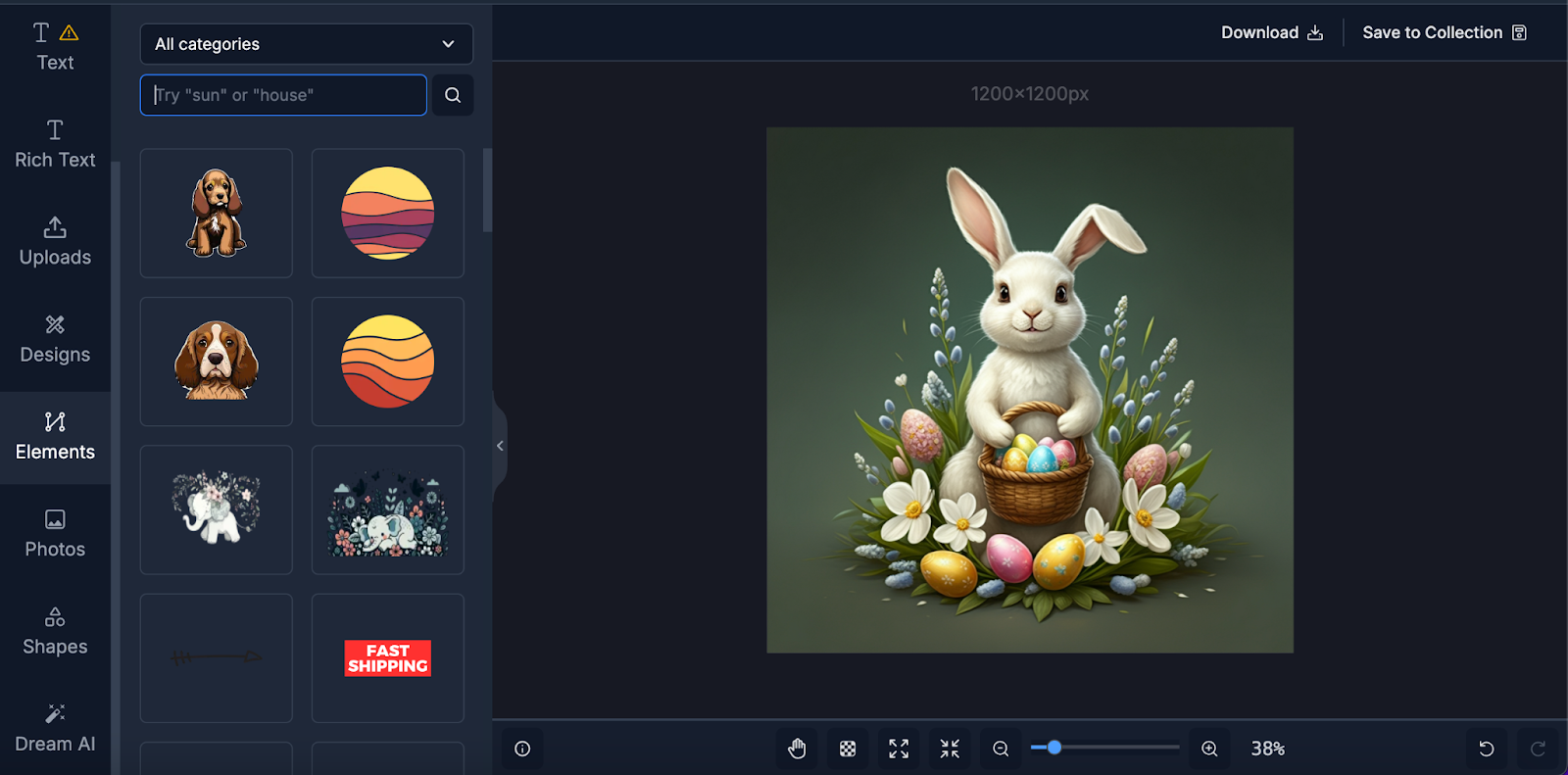The image size is (1568, 775).
Task: Open the Dream AI panel
Action: (x=55, y=728)
